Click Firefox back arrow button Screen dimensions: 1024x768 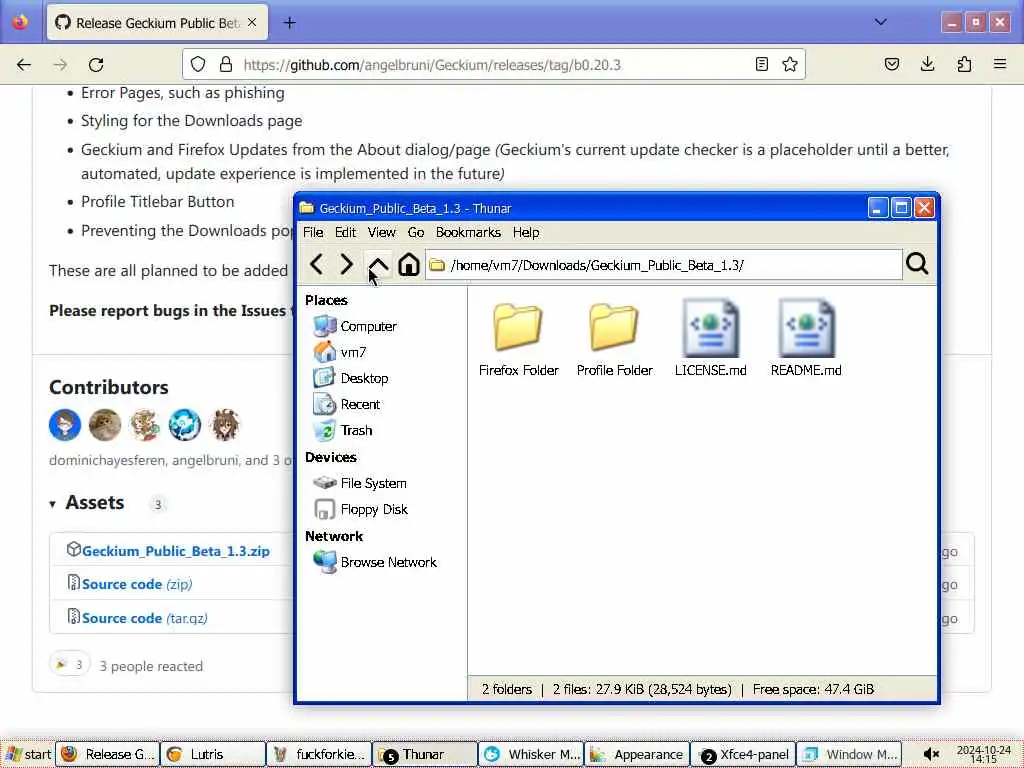click(x=24, y=64)
